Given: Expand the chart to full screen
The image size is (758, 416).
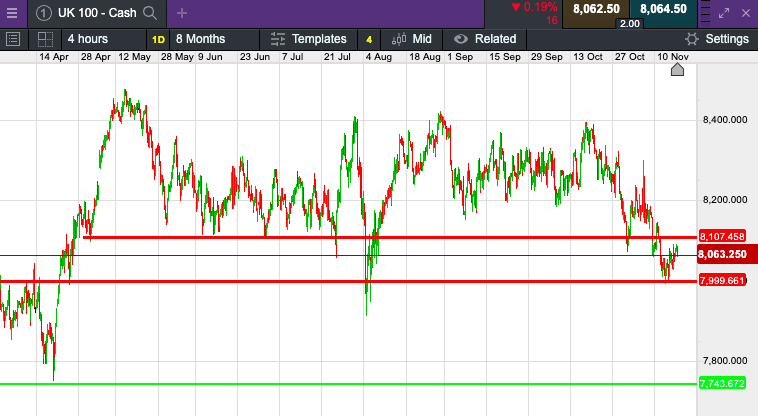Looking at the screenshot, I should (724, 13).
